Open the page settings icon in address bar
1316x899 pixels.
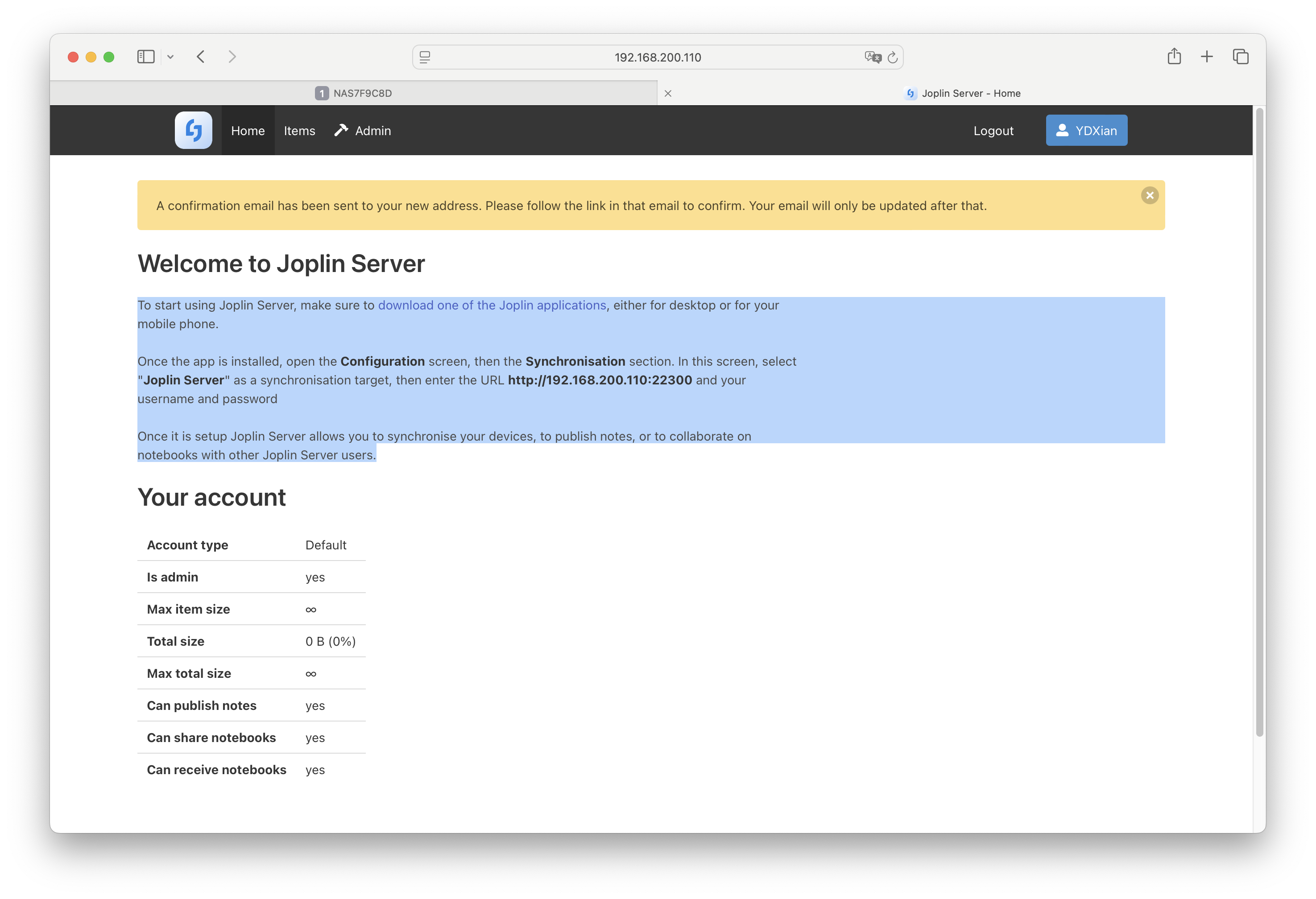click(425, 57)
